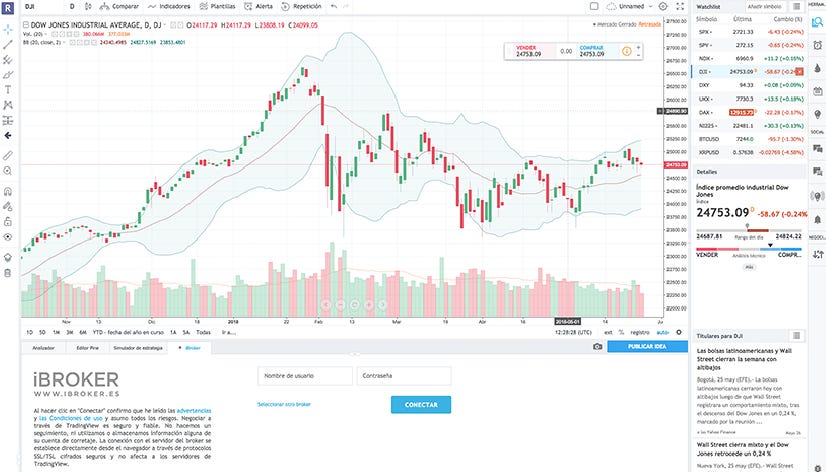This screenshot has width=826, height=472.
Task: Switch chart to fullscreen mode
Action: 680,6
